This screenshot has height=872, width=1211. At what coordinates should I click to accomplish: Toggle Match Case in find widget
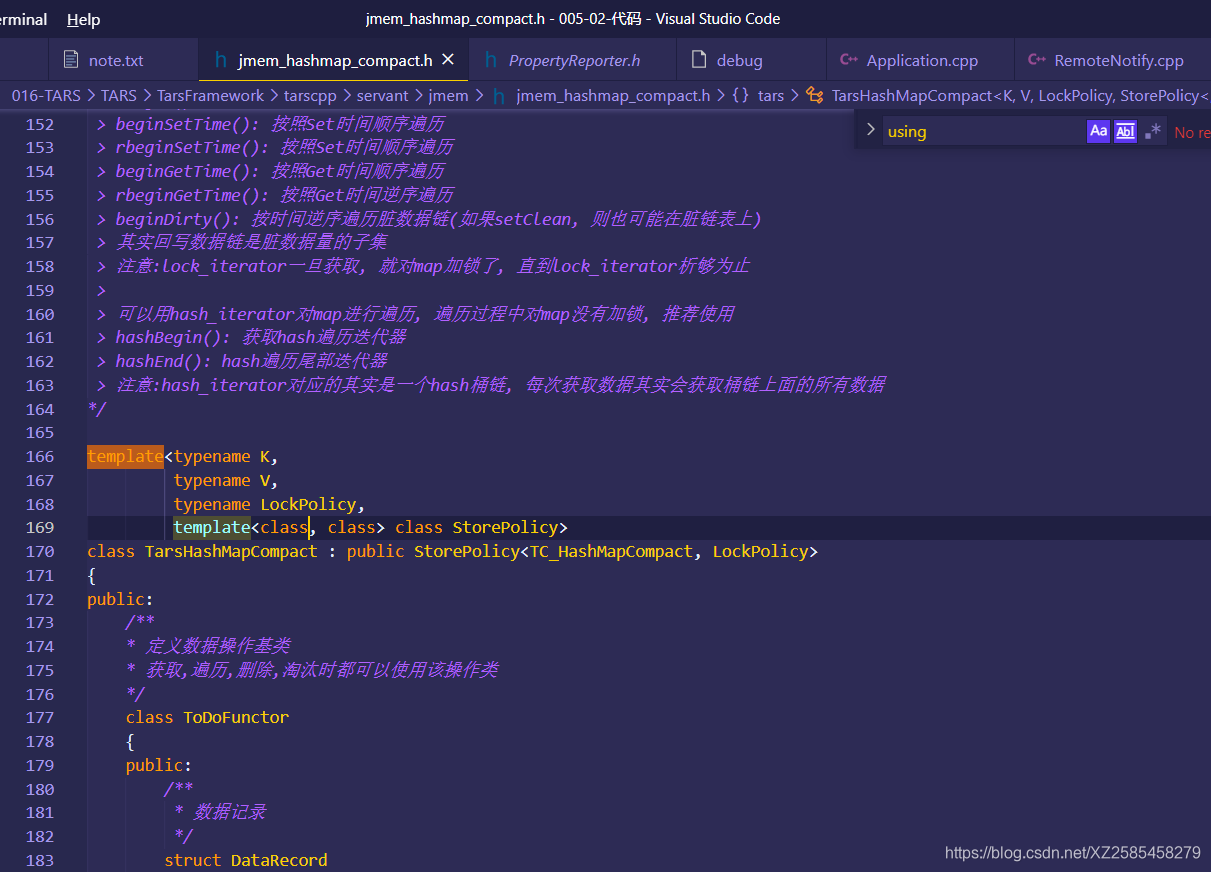tap(1098, 131)
